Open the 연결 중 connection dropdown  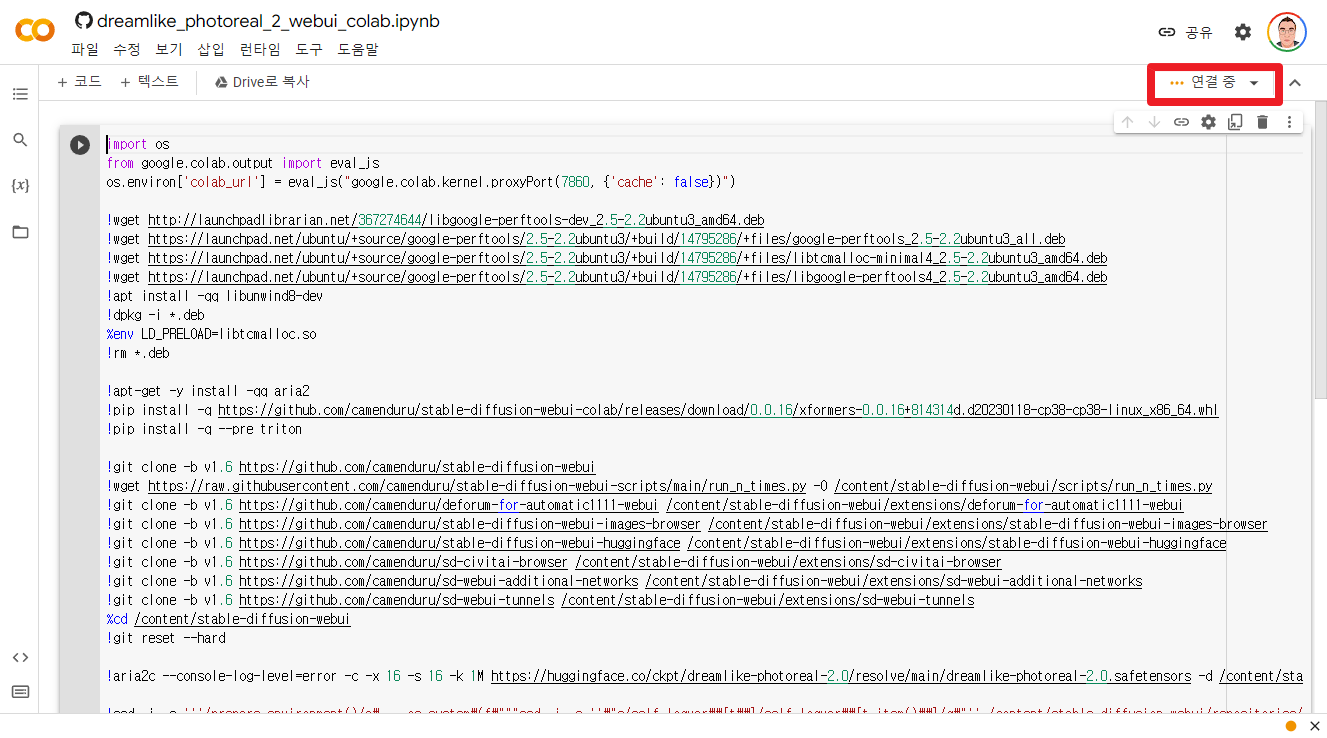coord(1214,83)
